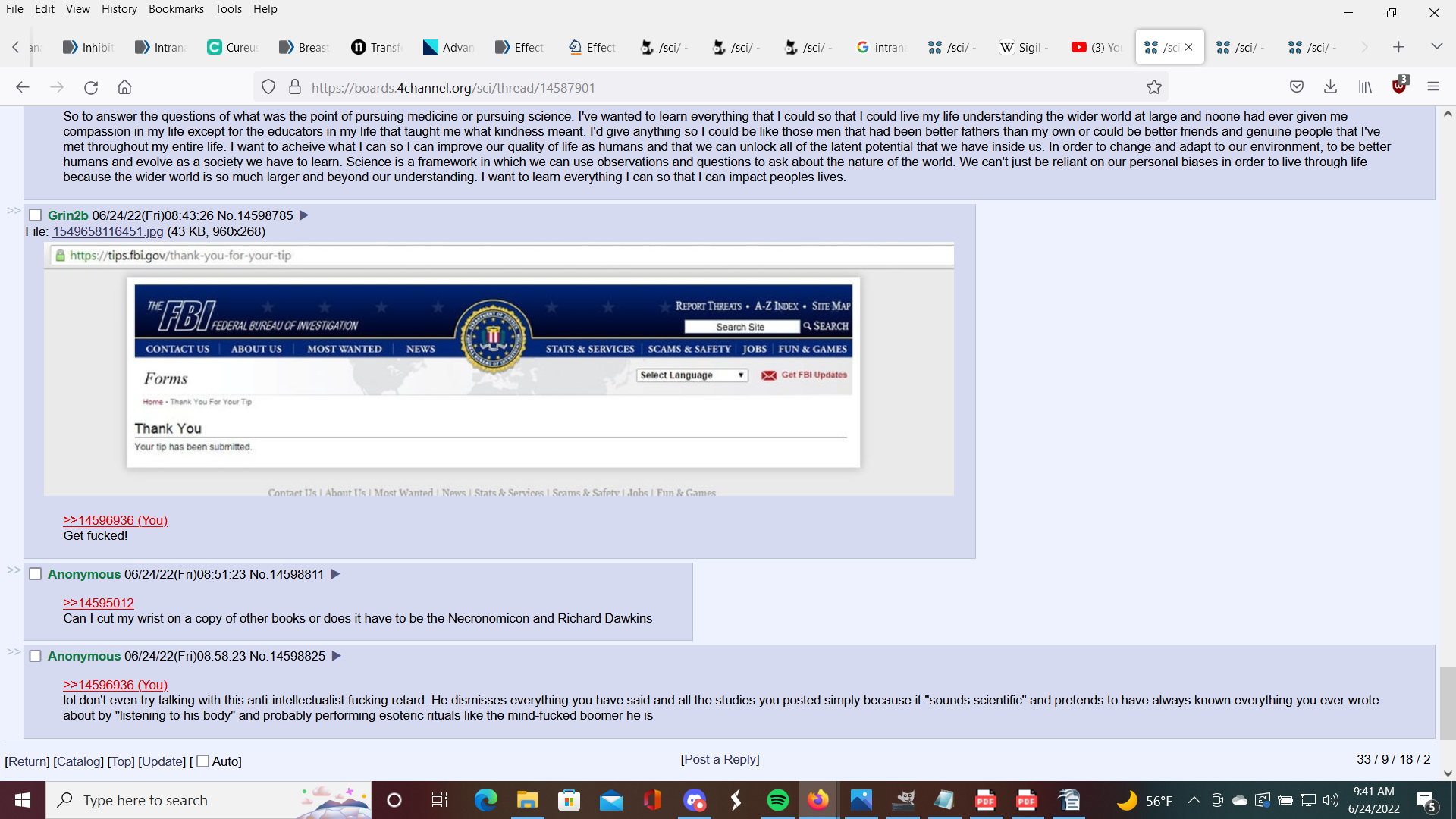Open the 1549658116451.jpg file link
Viewport: 1456px width, 819px height.
pyautogui.click(x=108, y=231)
